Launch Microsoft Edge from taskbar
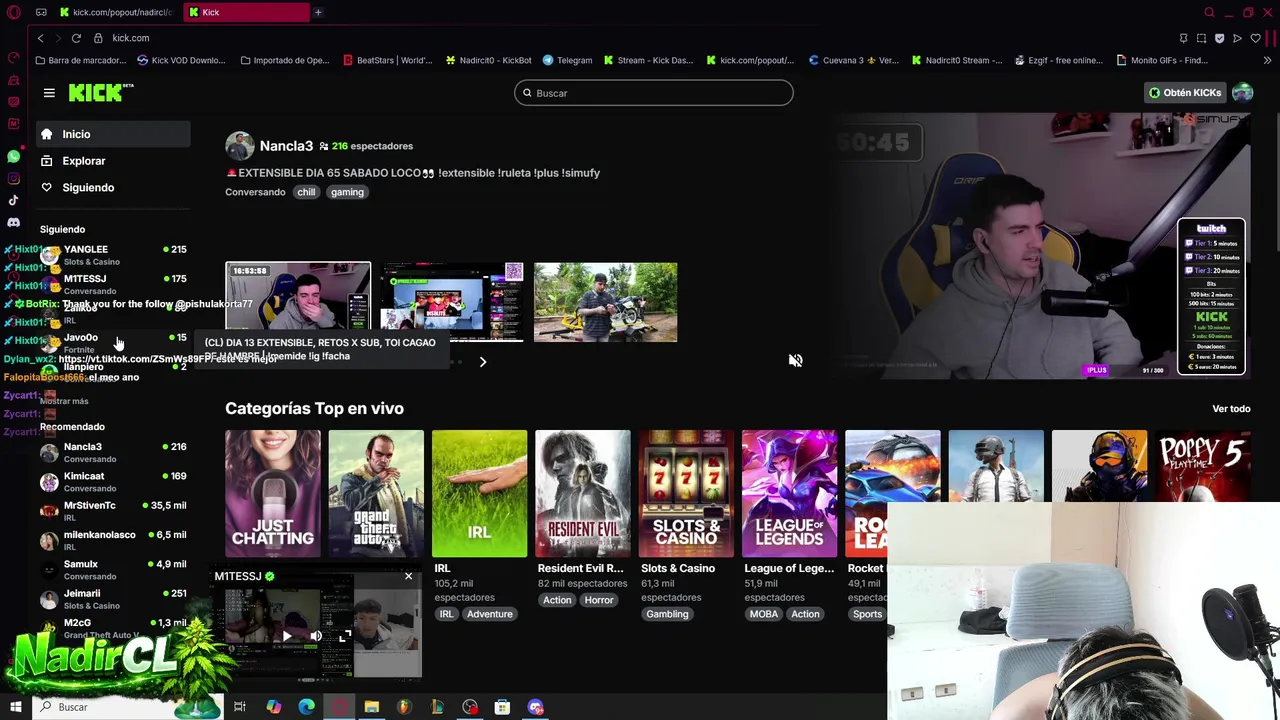The image size is (1280, 720). (x=306, y=707)
